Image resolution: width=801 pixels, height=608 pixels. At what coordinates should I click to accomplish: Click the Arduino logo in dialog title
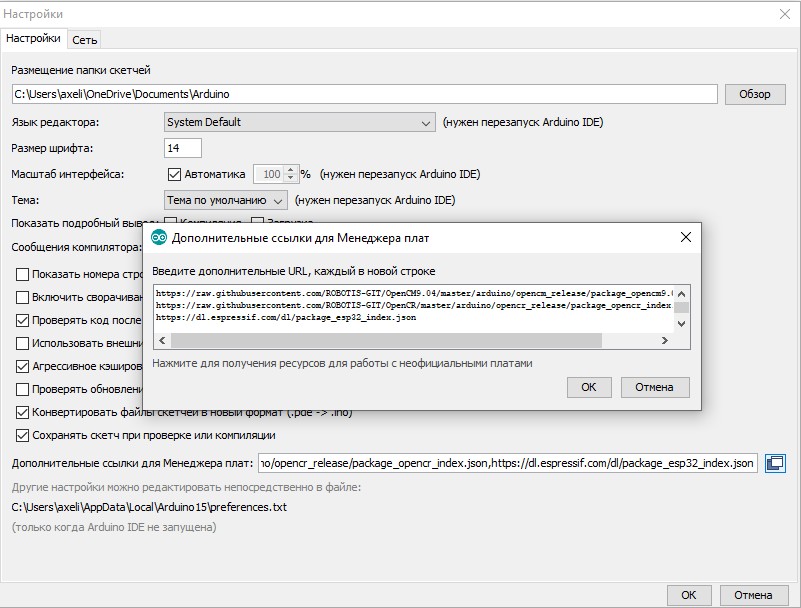coord(159,238)
